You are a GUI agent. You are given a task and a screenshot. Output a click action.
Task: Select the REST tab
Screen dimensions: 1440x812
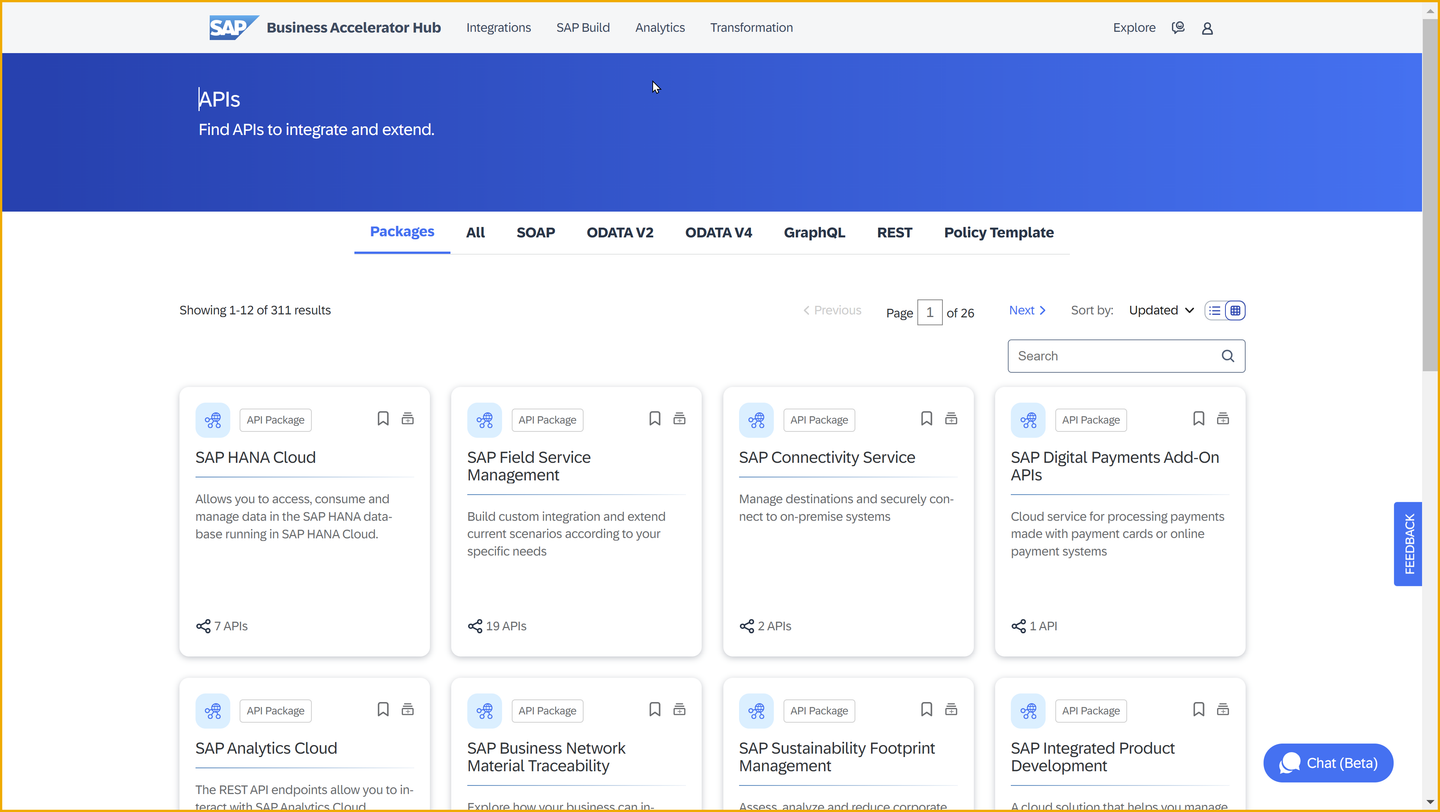(895, 232)
